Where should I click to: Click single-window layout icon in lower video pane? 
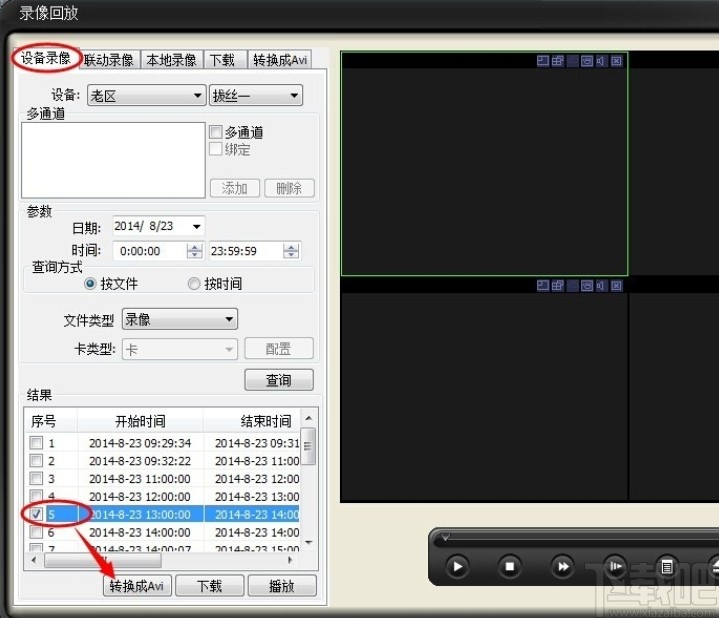(x=542, y=285)
